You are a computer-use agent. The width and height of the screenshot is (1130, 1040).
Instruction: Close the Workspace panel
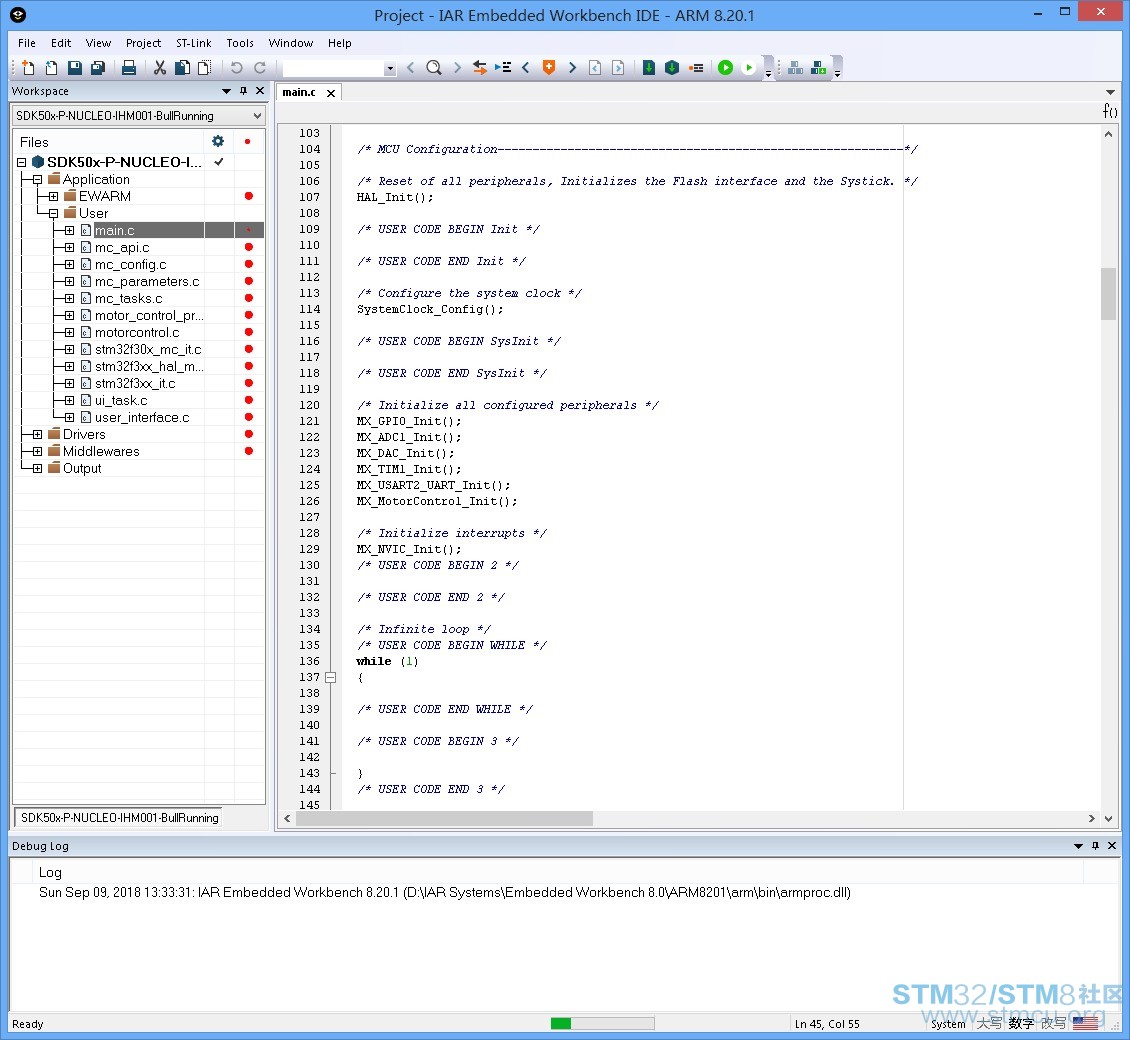(260, 91)
